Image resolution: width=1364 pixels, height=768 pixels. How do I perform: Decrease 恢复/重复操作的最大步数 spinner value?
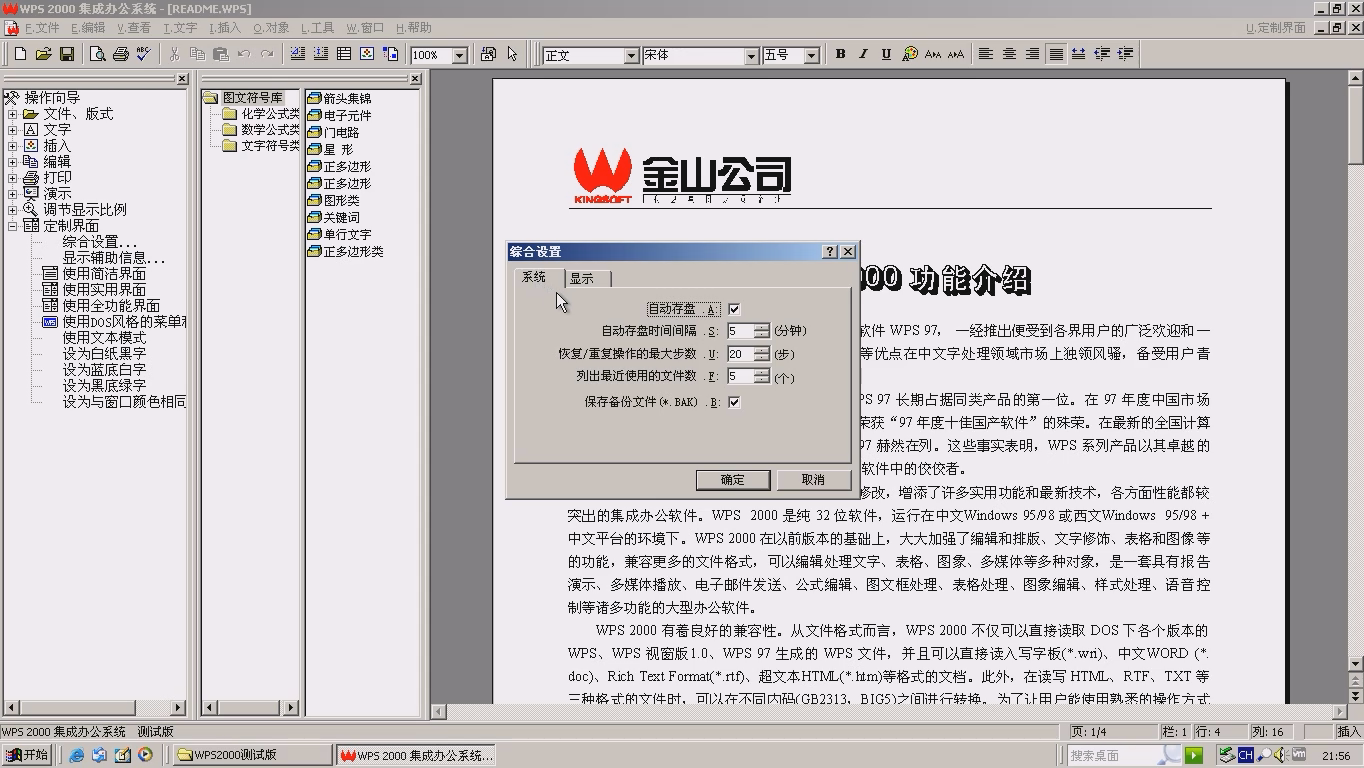click(x=762, y=358)
